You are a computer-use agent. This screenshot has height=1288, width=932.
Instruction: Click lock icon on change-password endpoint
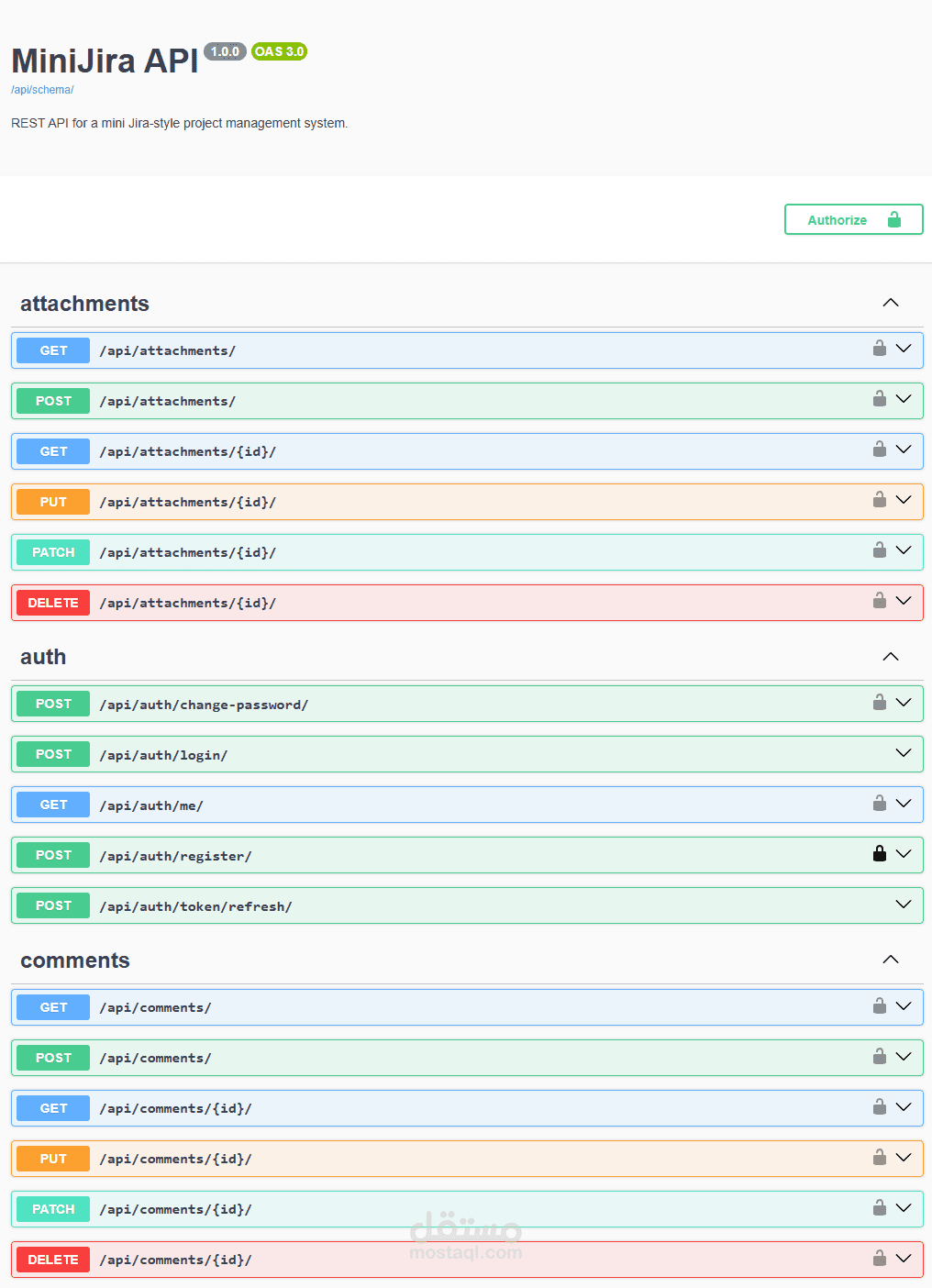point(880,703)
